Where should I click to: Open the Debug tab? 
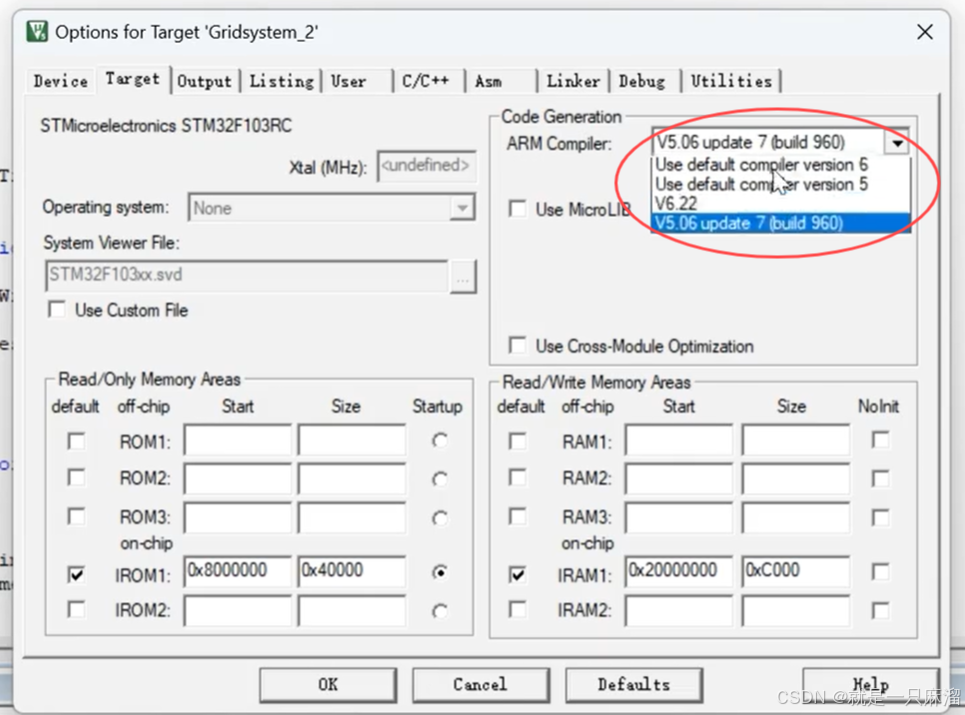click(x=642, y=81)
